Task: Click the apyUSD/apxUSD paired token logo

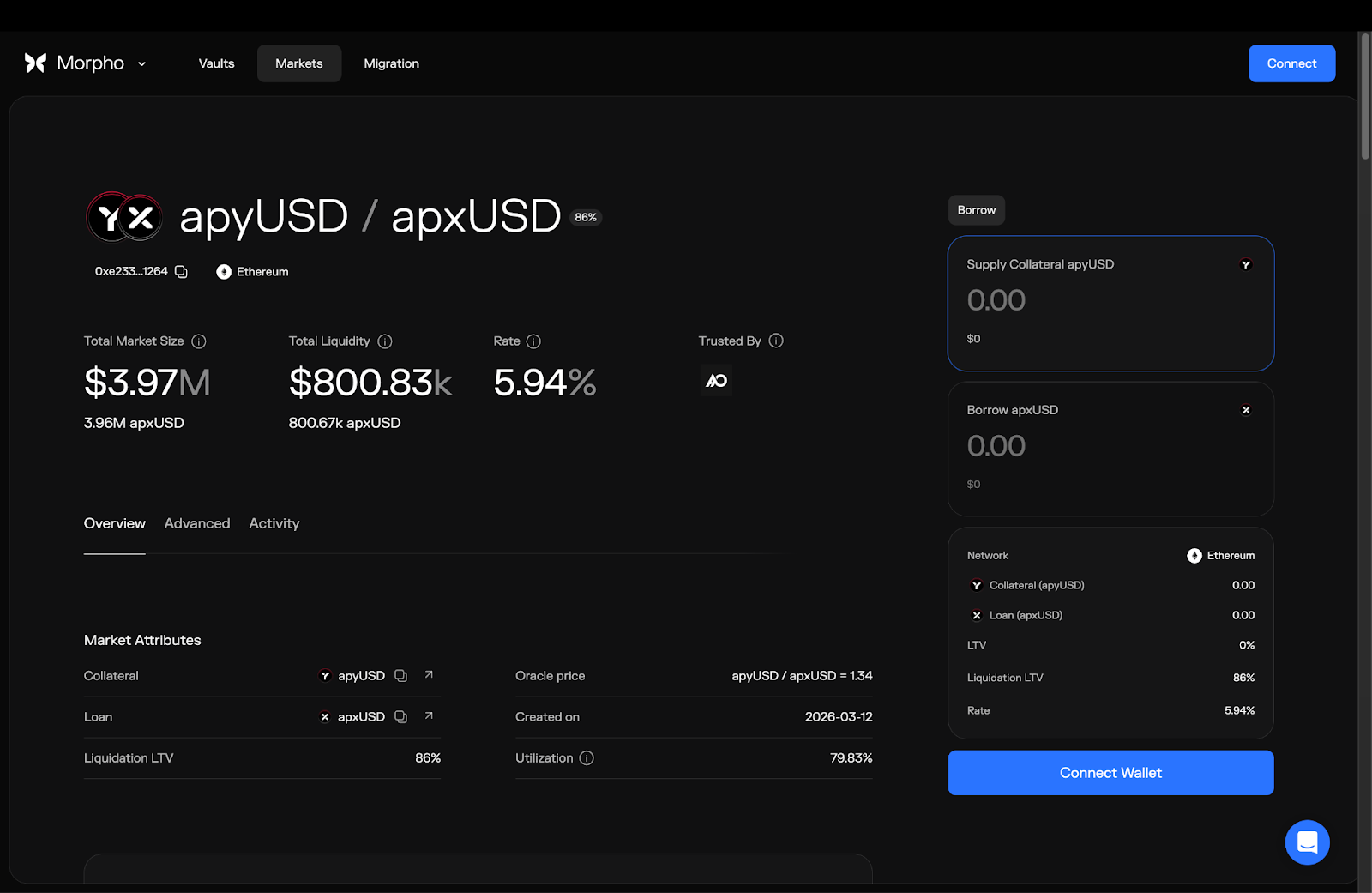Action: coord(124,217)
